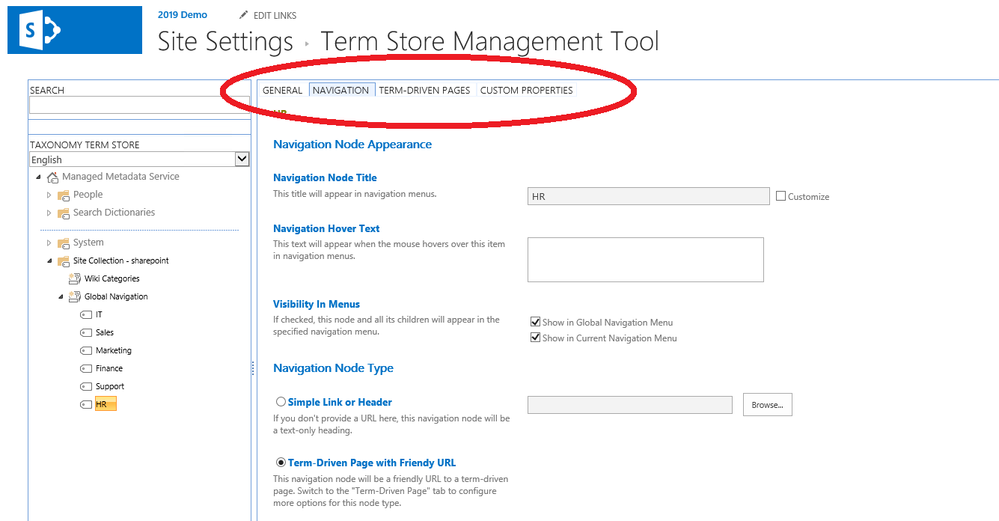Collapse the Site Collection - sharepoint node
This screenshot has width=999, height=521.
coord(49,260)
